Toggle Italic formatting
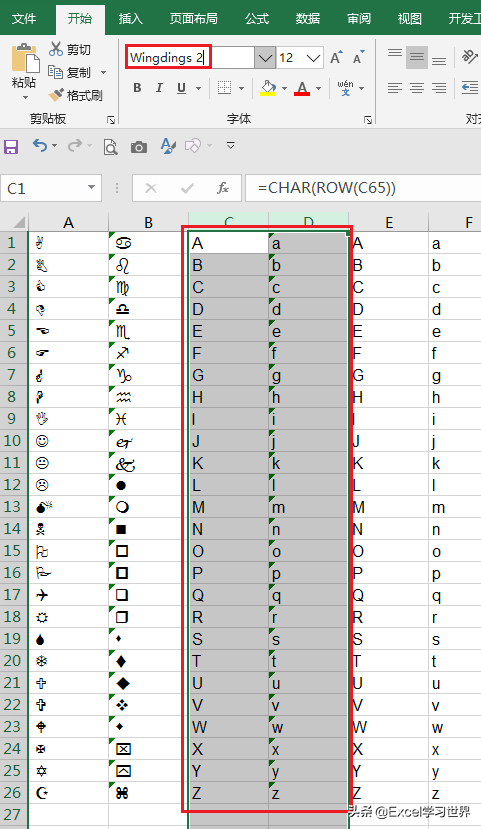Image resolution: width=481 pixels, height=829 pixels. pyautogui.click(x=159, y=88)
